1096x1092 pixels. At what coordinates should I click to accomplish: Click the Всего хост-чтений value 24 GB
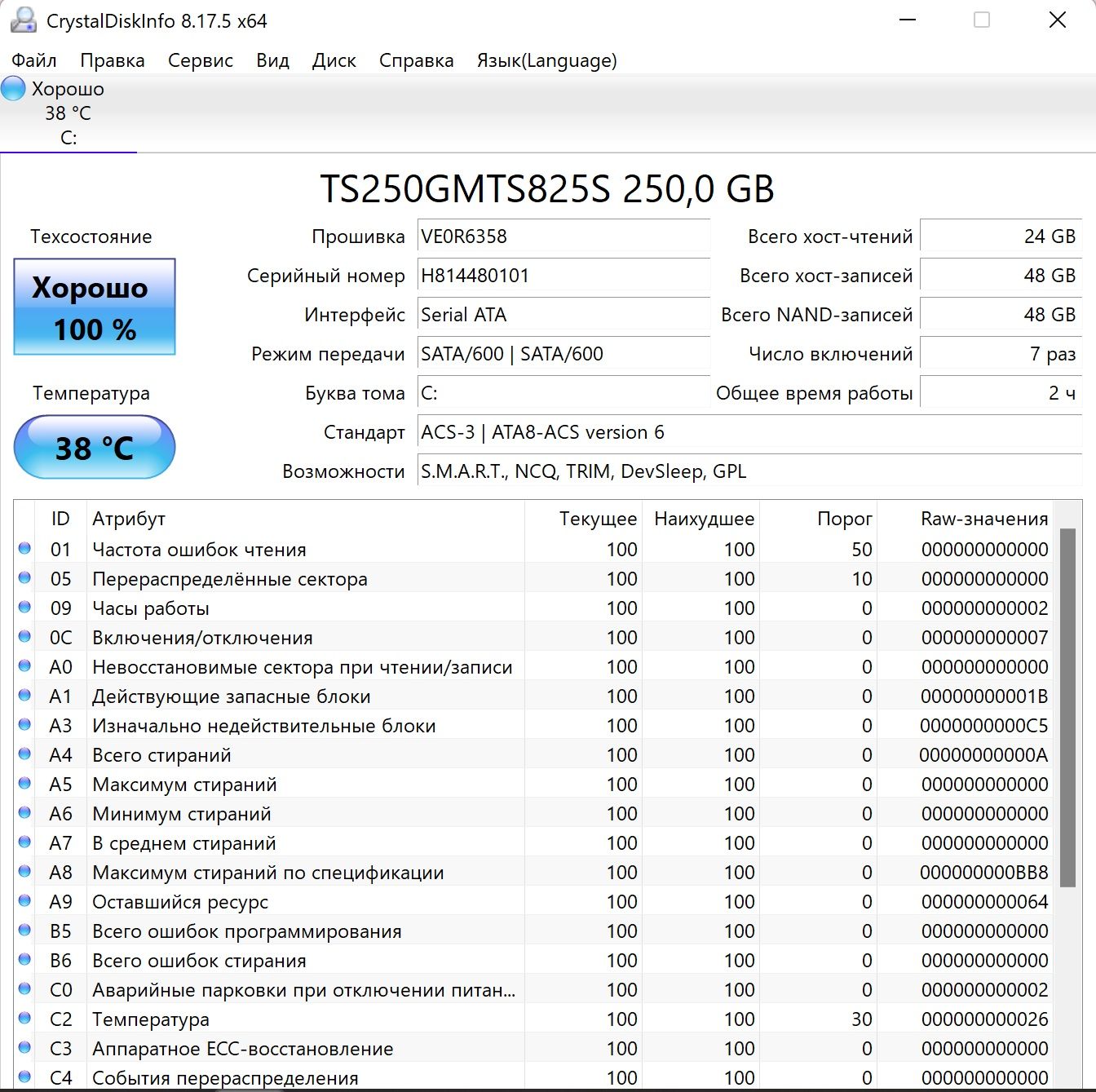pos(1001,237)
